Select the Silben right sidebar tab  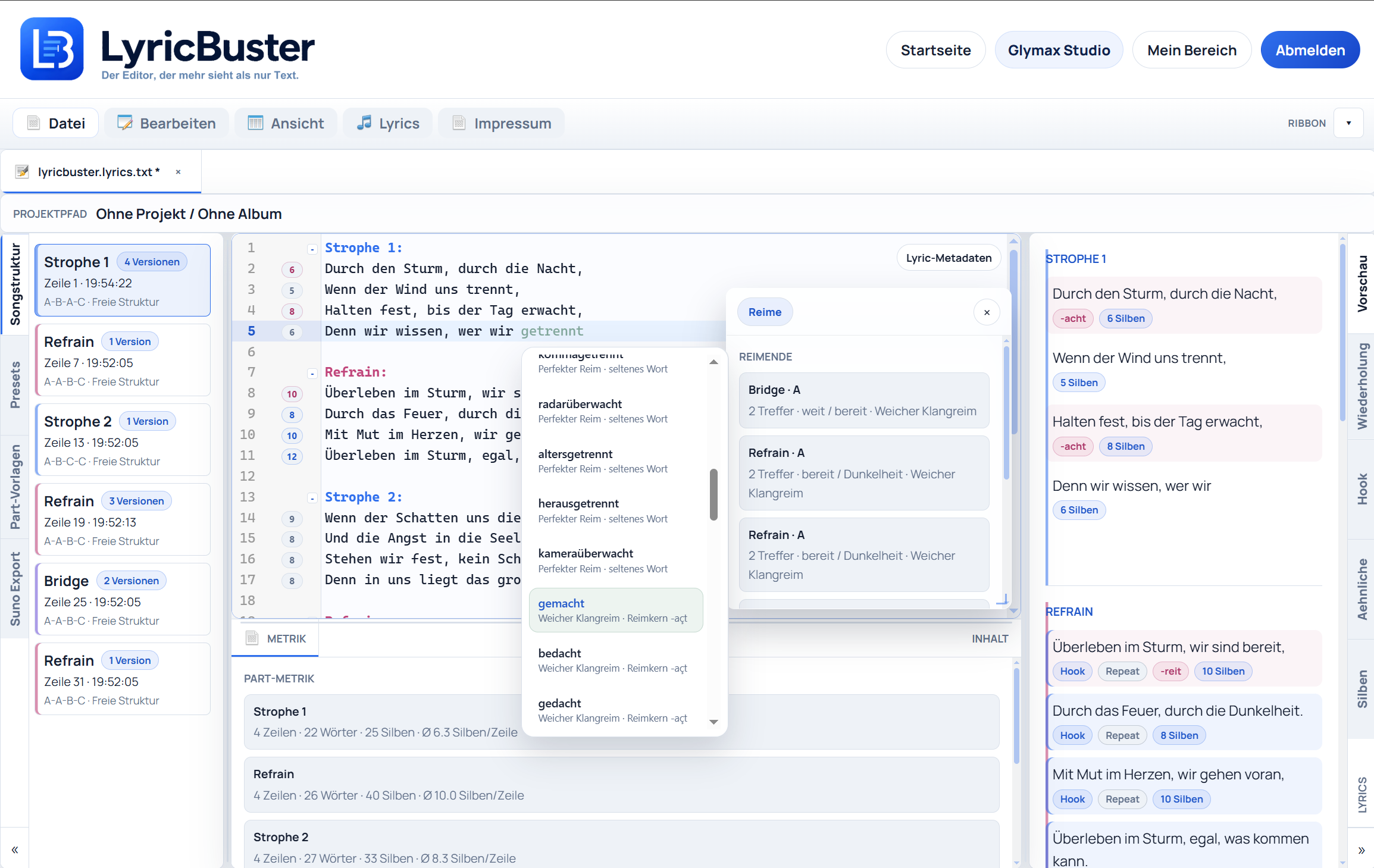(x=1362, y=689)
